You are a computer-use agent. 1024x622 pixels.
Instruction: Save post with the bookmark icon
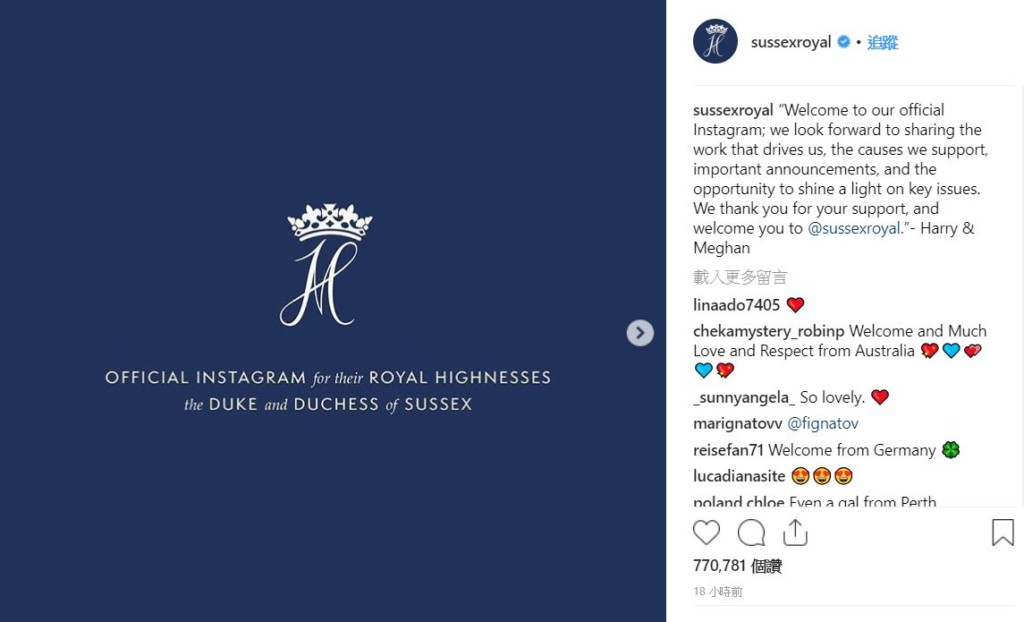[x=1002, y=532]
